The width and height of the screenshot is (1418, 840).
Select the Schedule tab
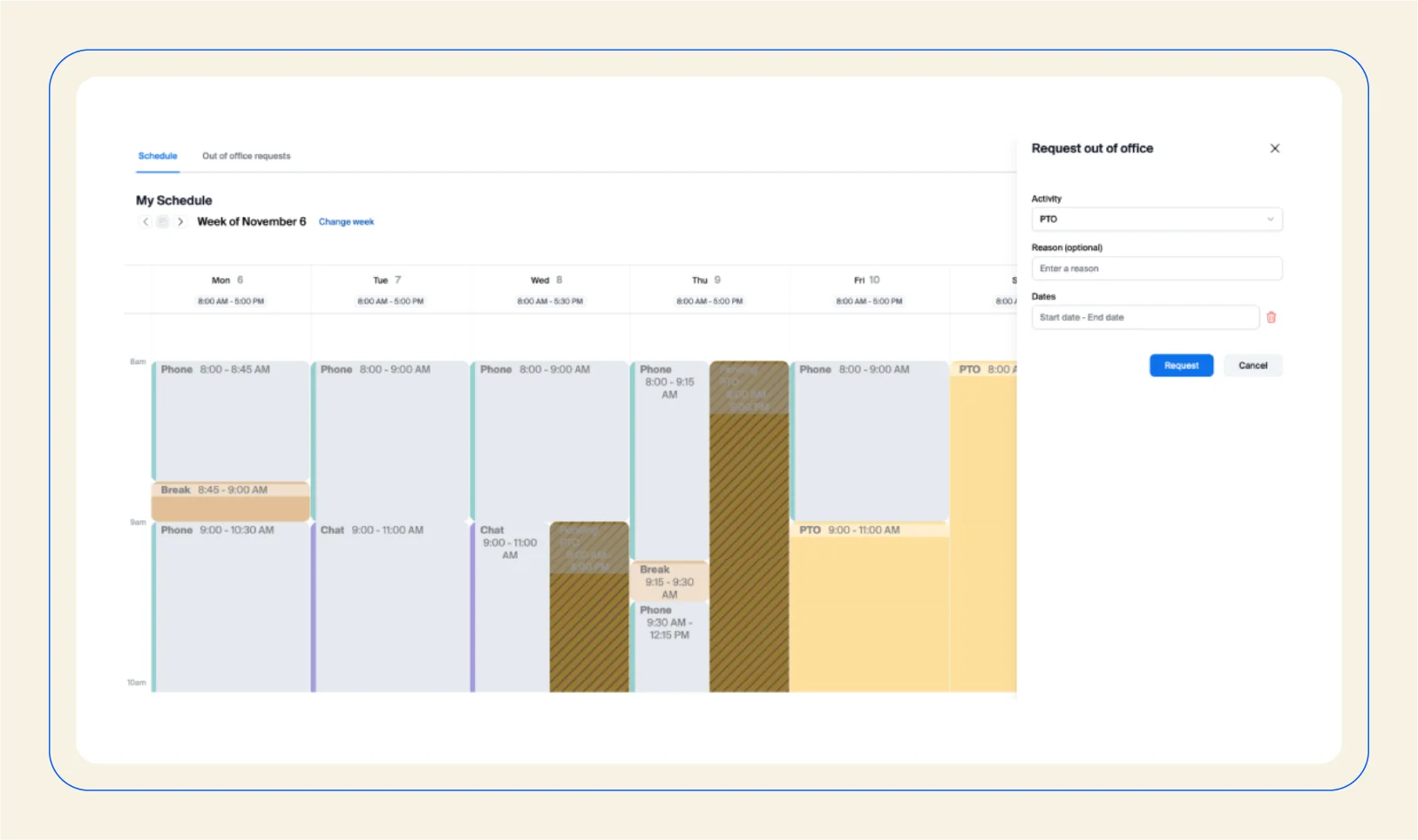[158, 155]
